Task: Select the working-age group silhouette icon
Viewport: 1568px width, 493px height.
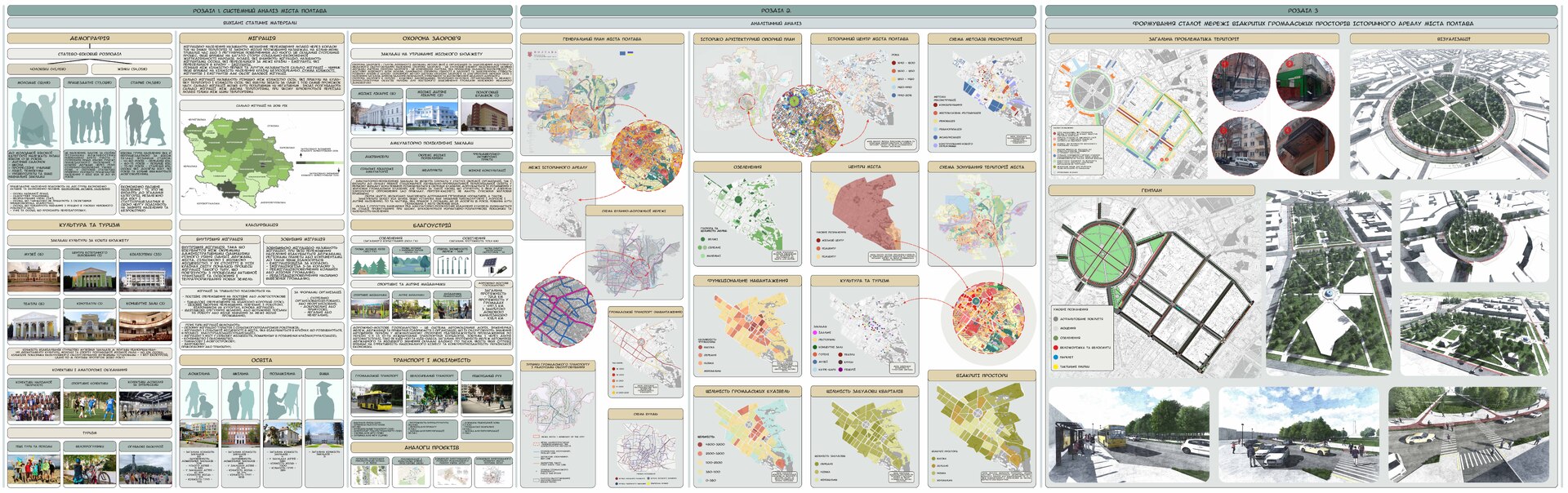Action: click(x=90, y=120)
